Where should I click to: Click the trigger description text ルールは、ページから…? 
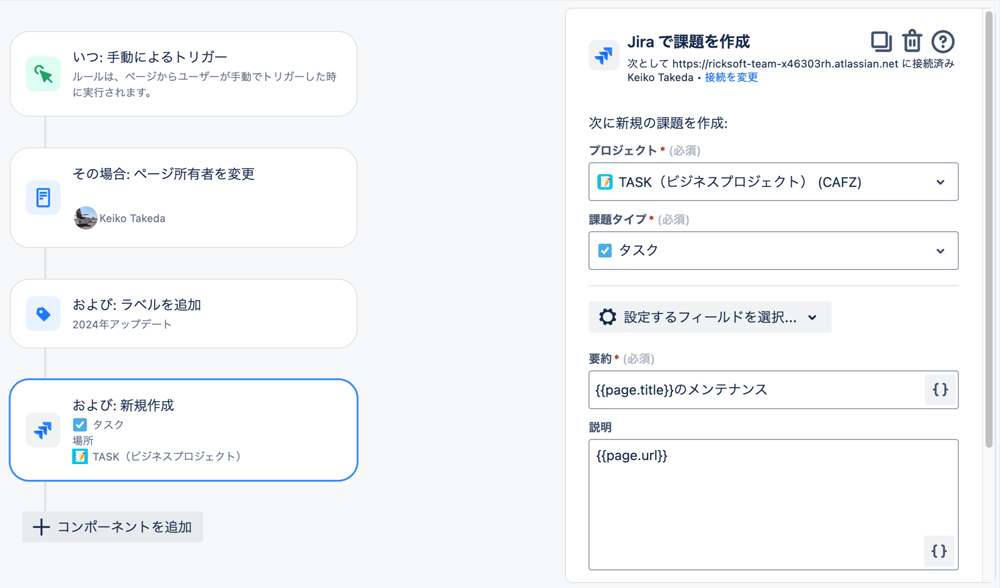point(204,84)
